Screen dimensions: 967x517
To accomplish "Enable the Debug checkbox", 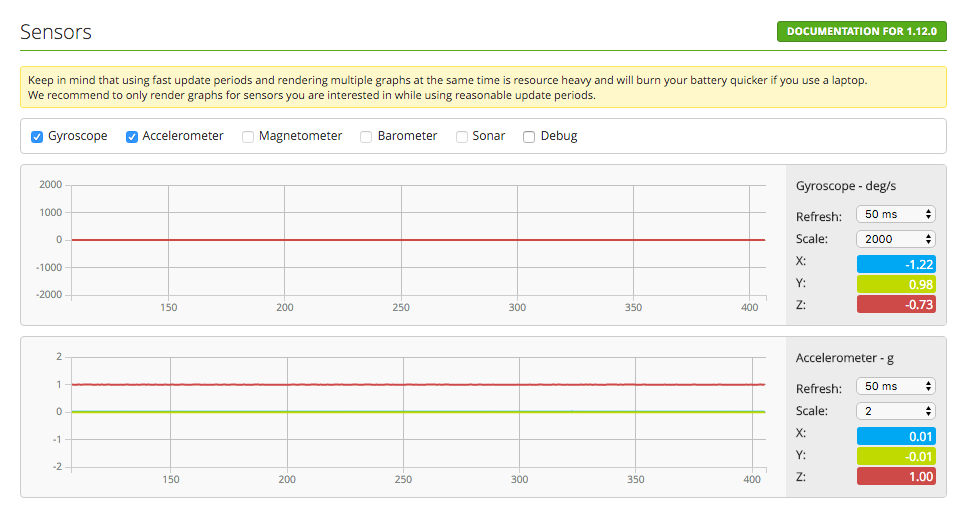I will click(x=529, y=136).
